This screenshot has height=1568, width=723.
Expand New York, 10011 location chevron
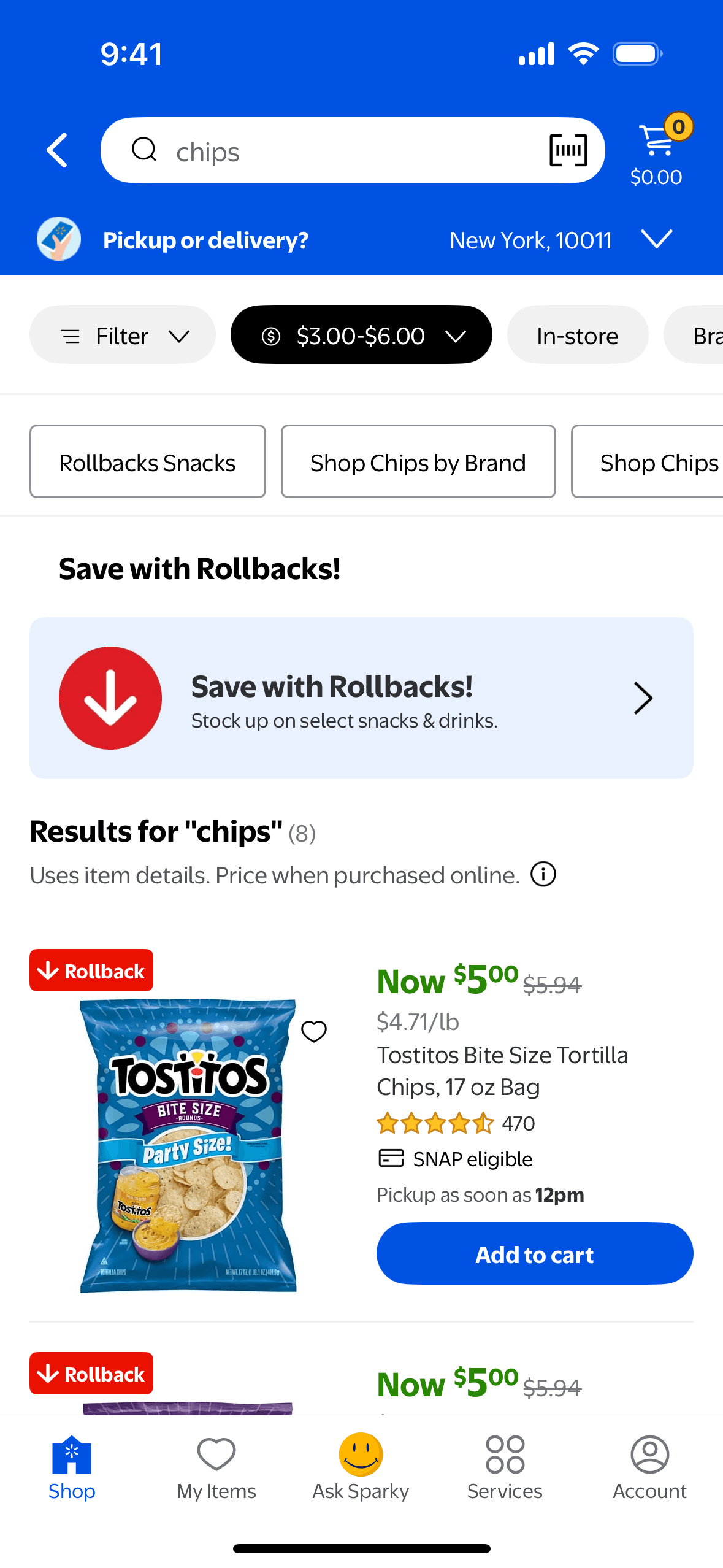656,239
